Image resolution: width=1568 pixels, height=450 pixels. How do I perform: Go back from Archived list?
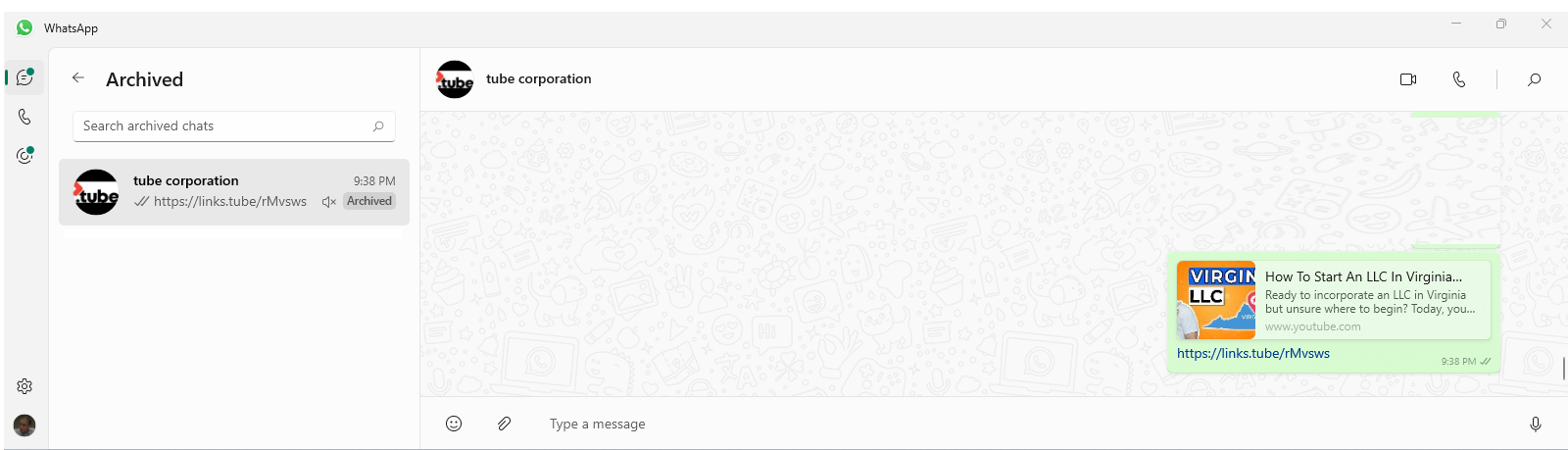point(78,78)
